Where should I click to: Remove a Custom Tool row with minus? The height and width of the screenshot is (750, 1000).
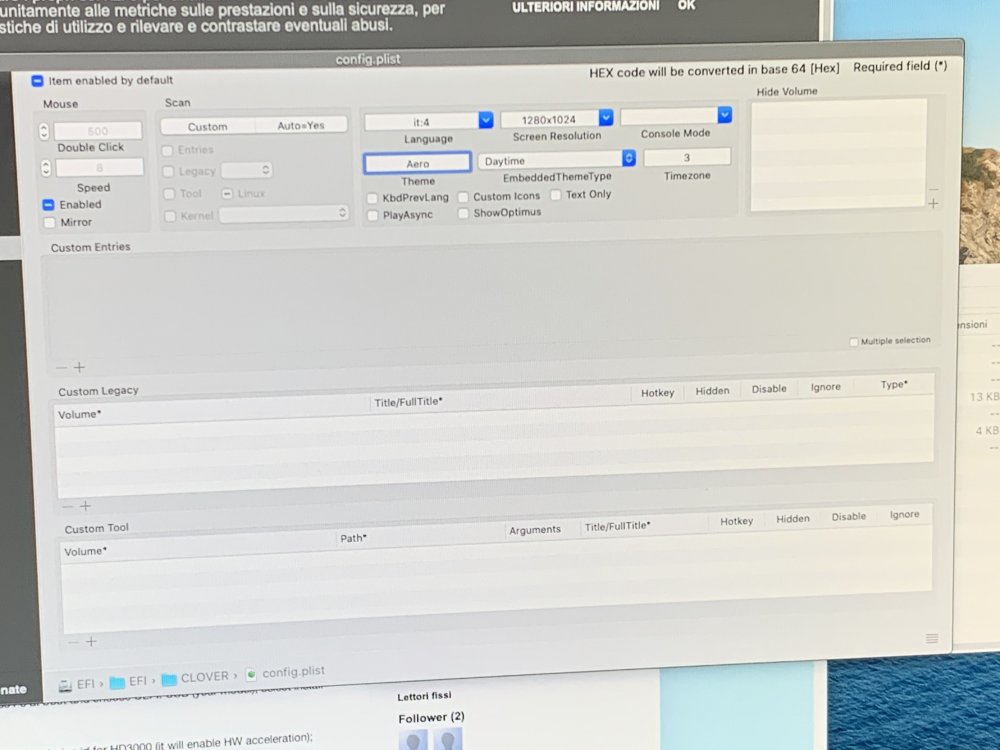pyautogui.click(x=73, y=642)
